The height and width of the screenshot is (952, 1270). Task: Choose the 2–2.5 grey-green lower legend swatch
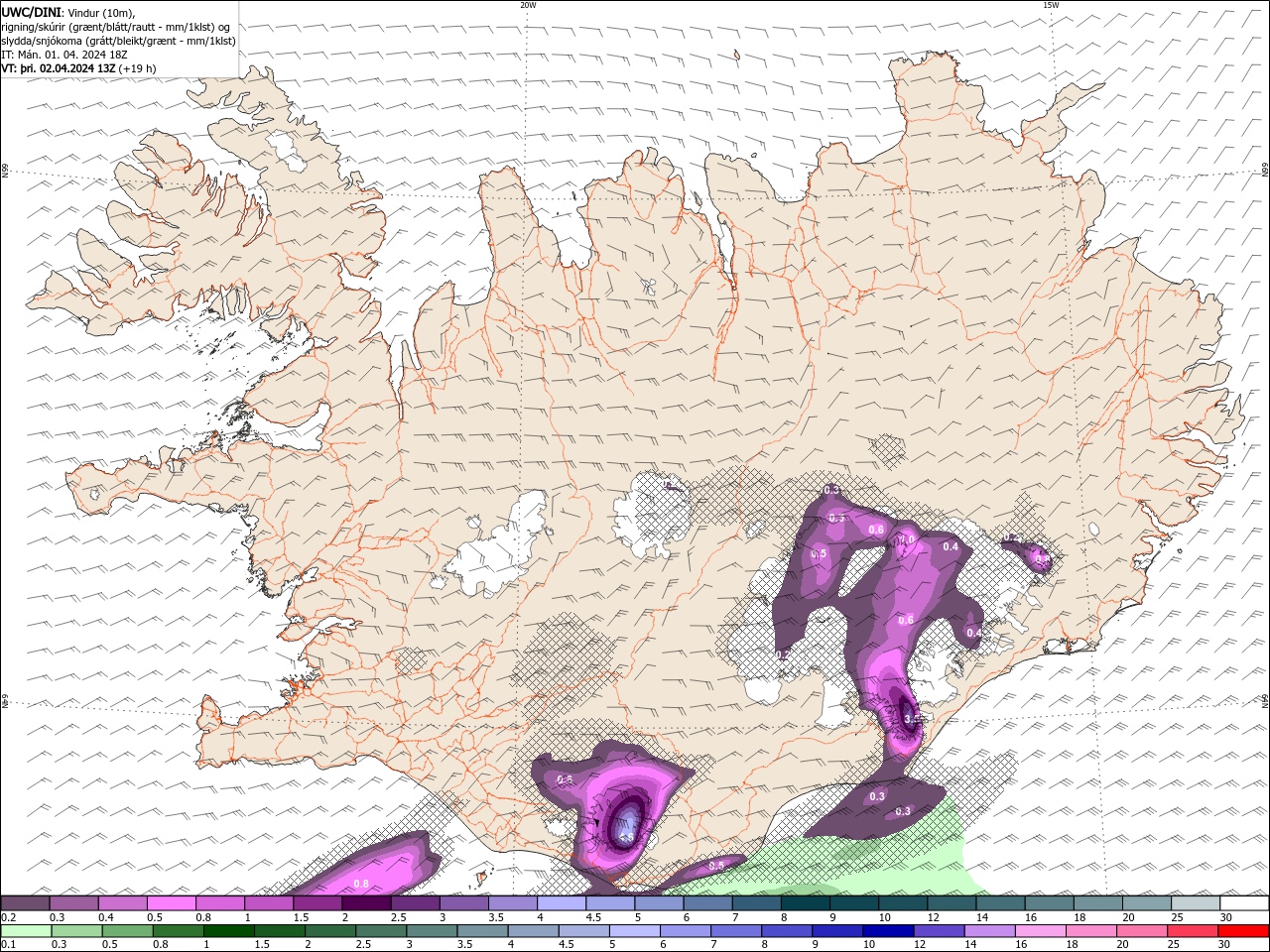(330, 931)
